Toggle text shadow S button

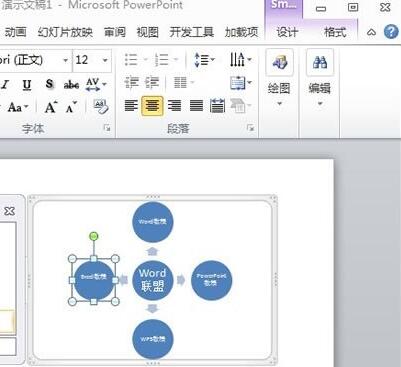click(x=49, y=84)
